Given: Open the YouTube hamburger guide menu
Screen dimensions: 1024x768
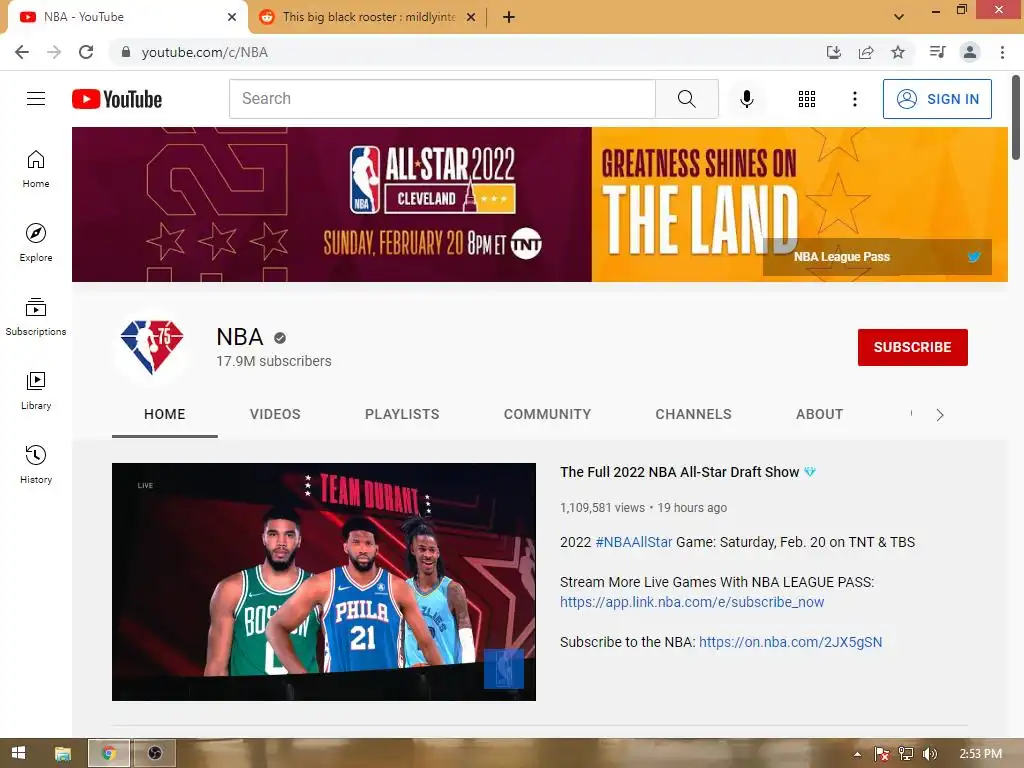Looking at the screenshot, I should 36,99.
